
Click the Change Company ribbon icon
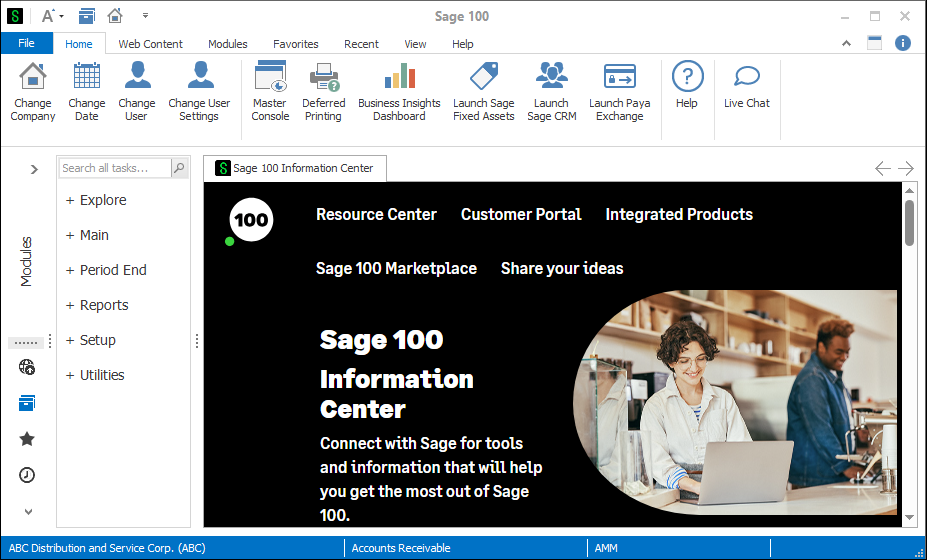click(33, 90)
